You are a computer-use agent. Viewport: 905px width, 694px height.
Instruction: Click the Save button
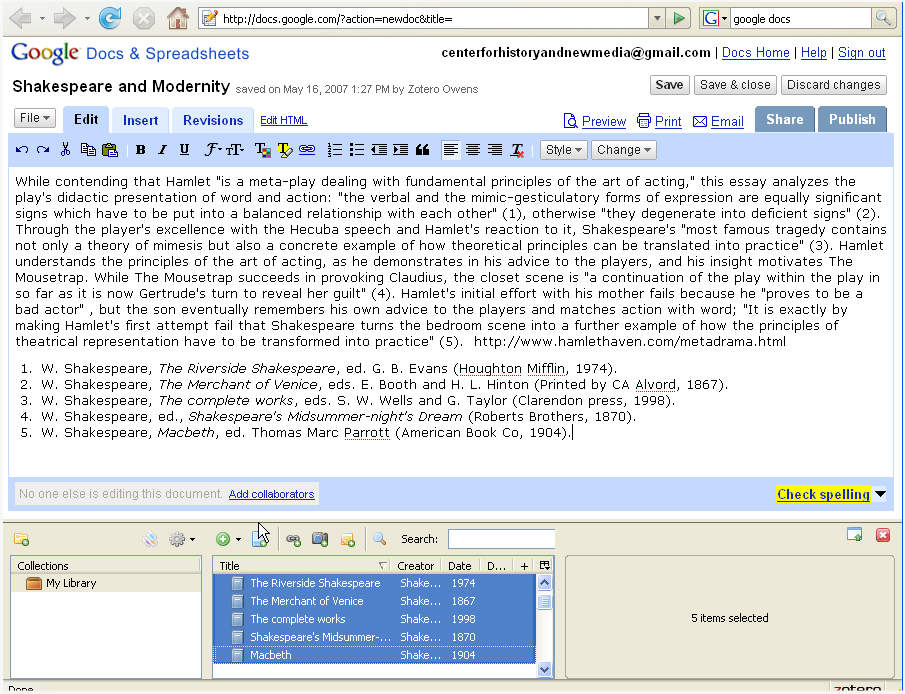tap(670, 85)
